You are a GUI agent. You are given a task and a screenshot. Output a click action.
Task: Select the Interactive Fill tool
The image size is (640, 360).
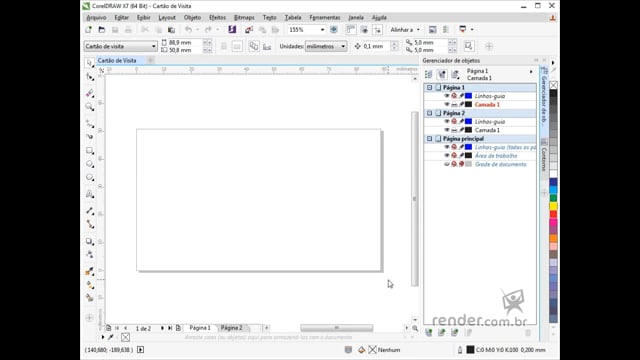point(90,284)
